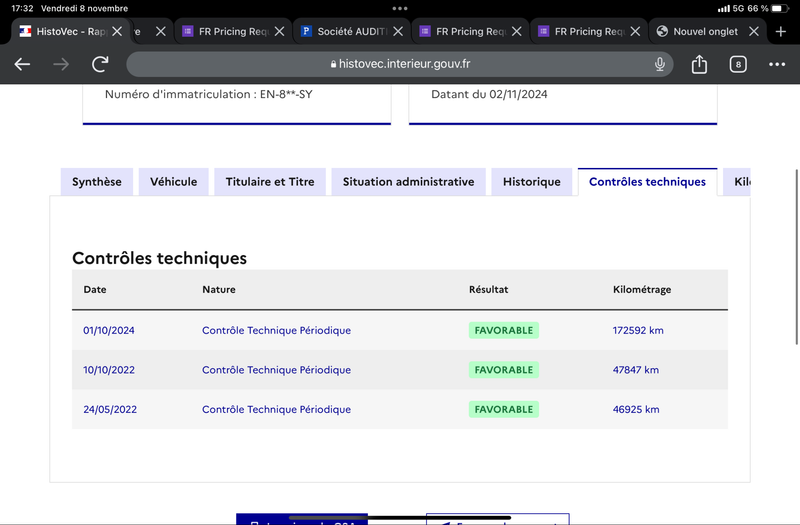Click the forward navigation arrow
Screen dimensions: 800x525
[x=61, y=64]
